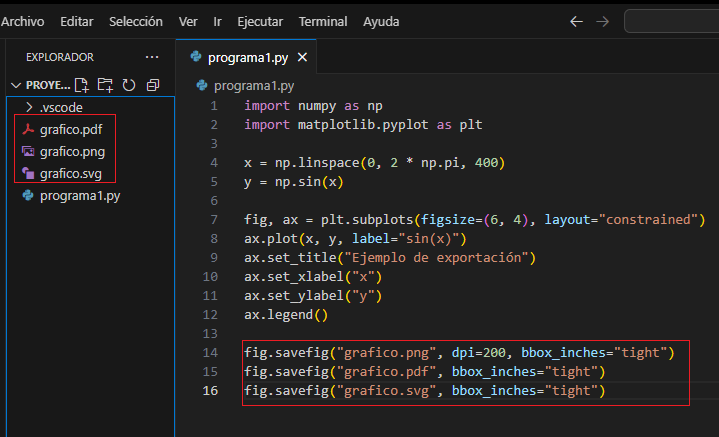This screenshot has width=719, height=437.
Task: Collapse all folders in Explorer
Action: (x=153, y=85)
